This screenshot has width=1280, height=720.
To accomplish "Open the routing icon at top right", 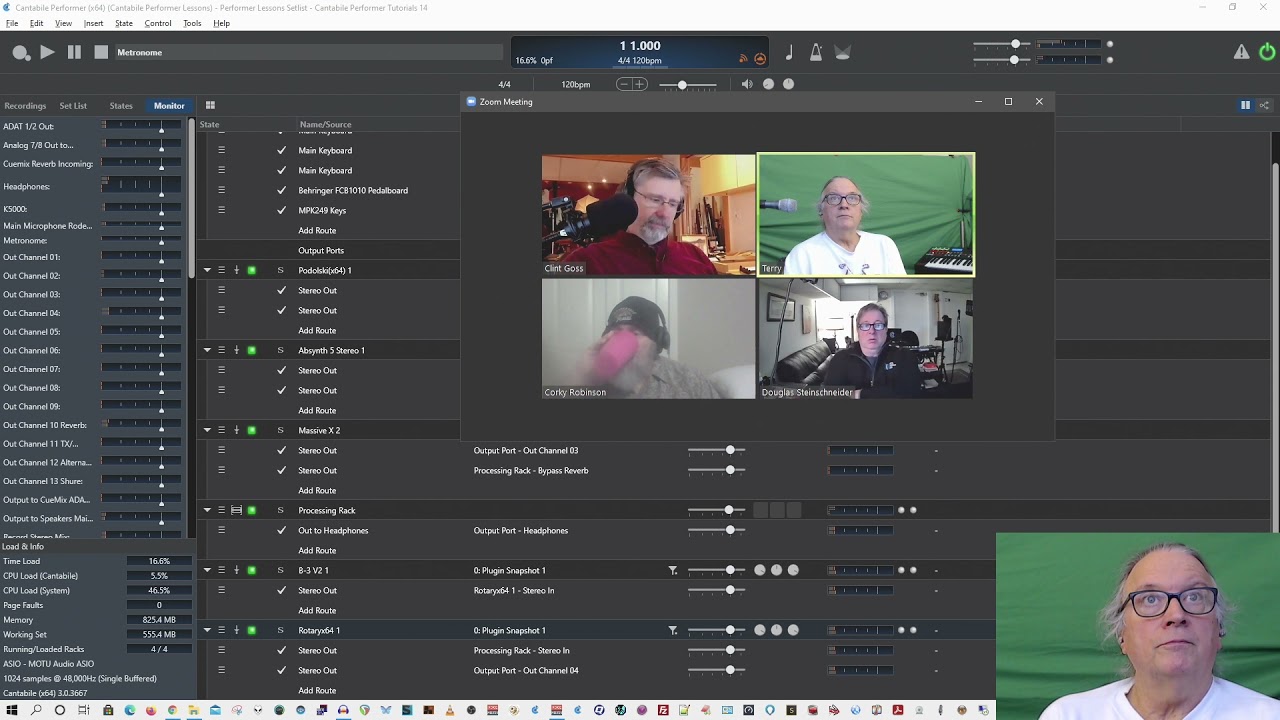I will tap(1264, 105).
